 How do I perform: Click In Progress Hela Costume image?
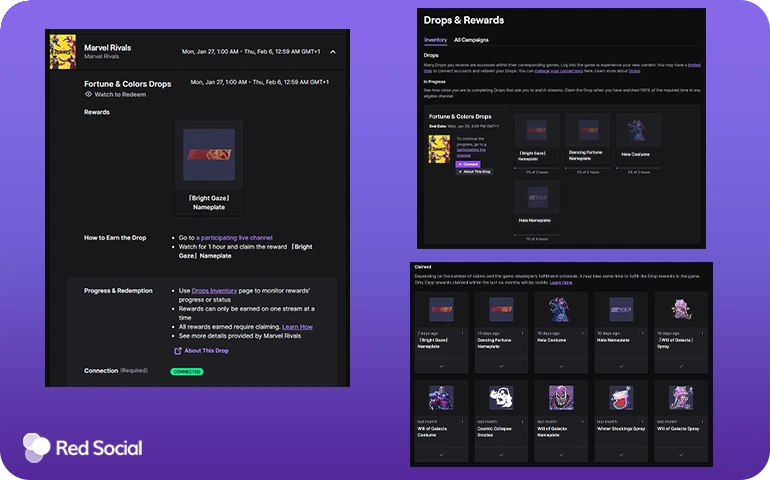coord(638,130)
